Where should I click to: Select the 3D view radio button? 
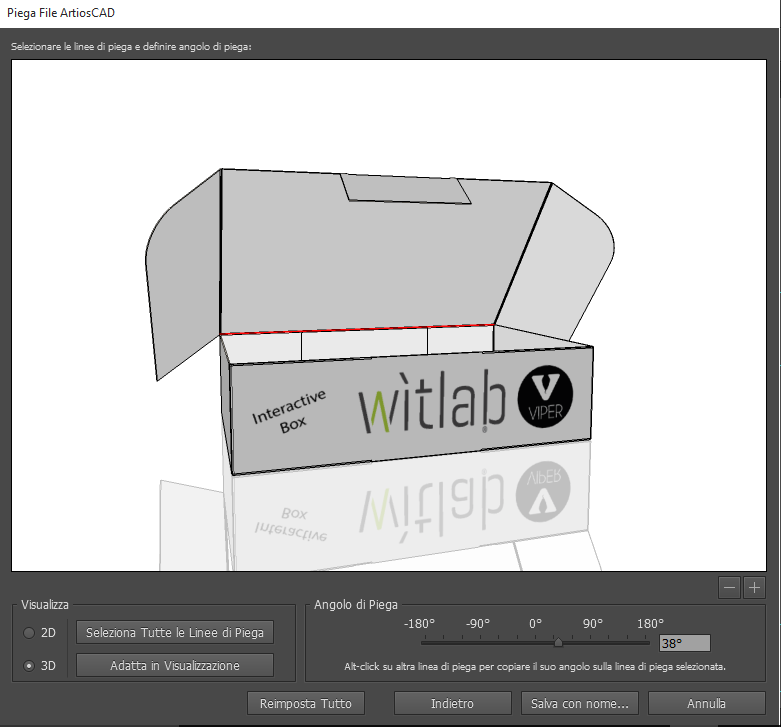29,666
